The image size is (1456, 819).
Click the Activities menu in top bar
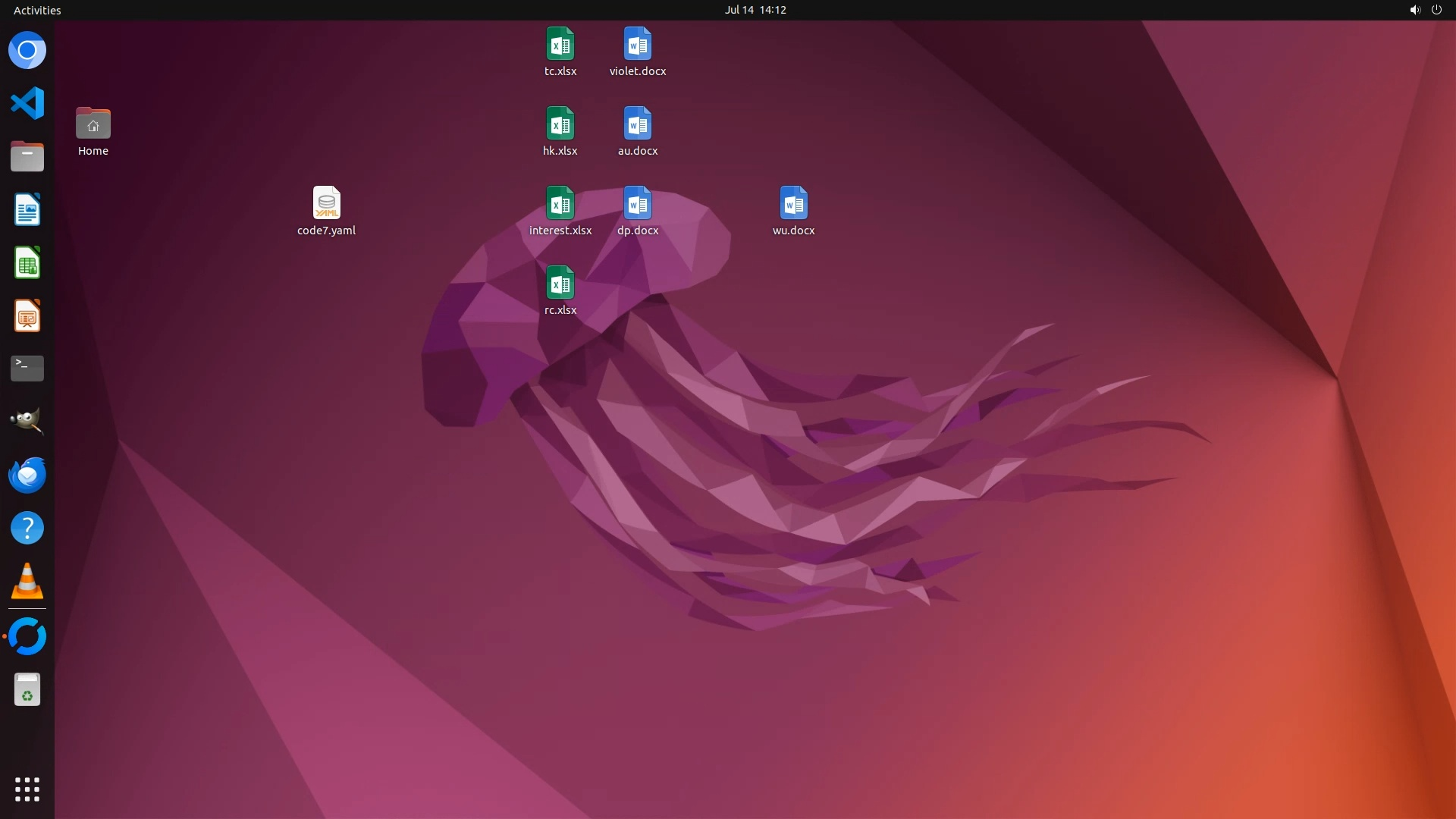[37, 10]
